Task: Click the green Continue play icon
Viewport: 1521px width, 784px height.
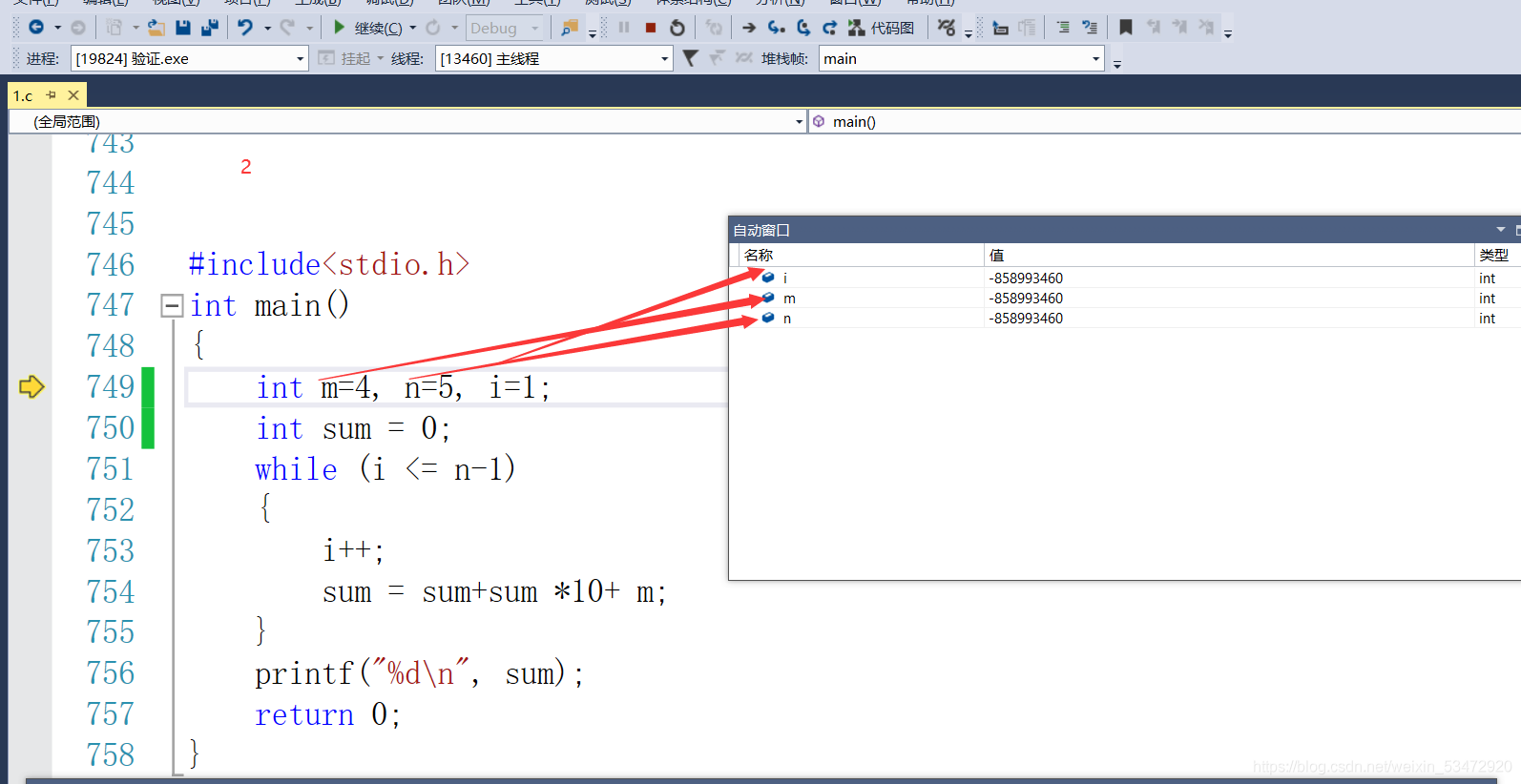Action: (x=339, y=28)
